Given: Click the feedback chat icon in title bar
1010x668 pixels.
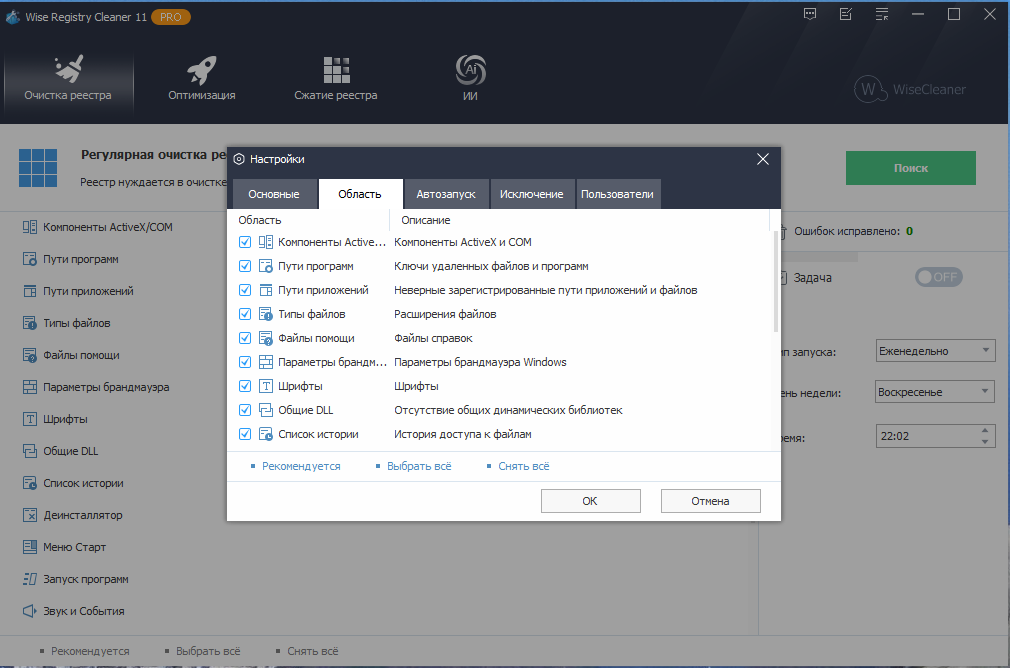Looking at the screenshot, I should click(810, 14).
